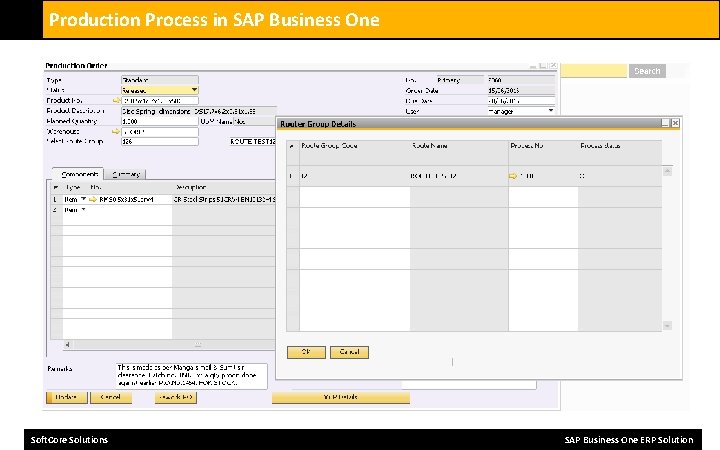Click Route Name column header
The width and height of the screenshot is (720, 450).
pyautogui.click(x=459, y=153)
